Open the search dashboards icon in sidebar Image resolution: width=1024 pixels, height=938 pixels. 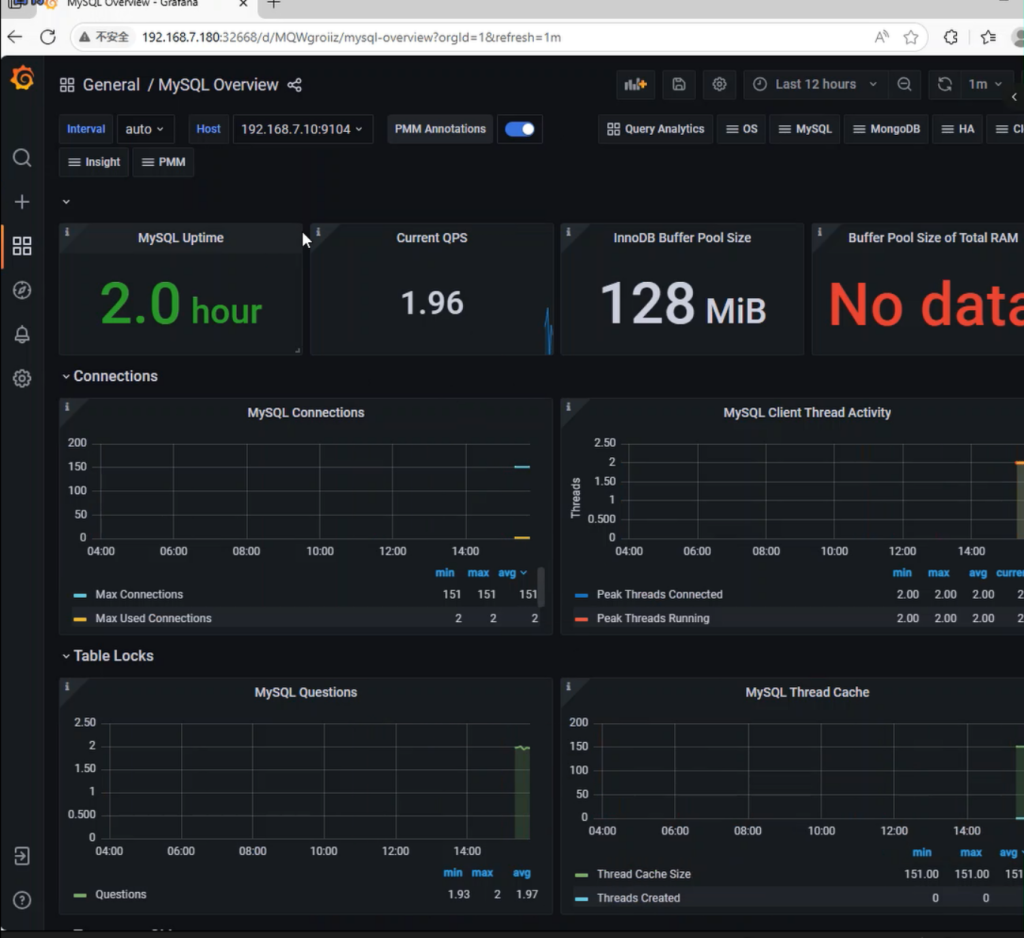pyautogui.click(x=22, y=158)
